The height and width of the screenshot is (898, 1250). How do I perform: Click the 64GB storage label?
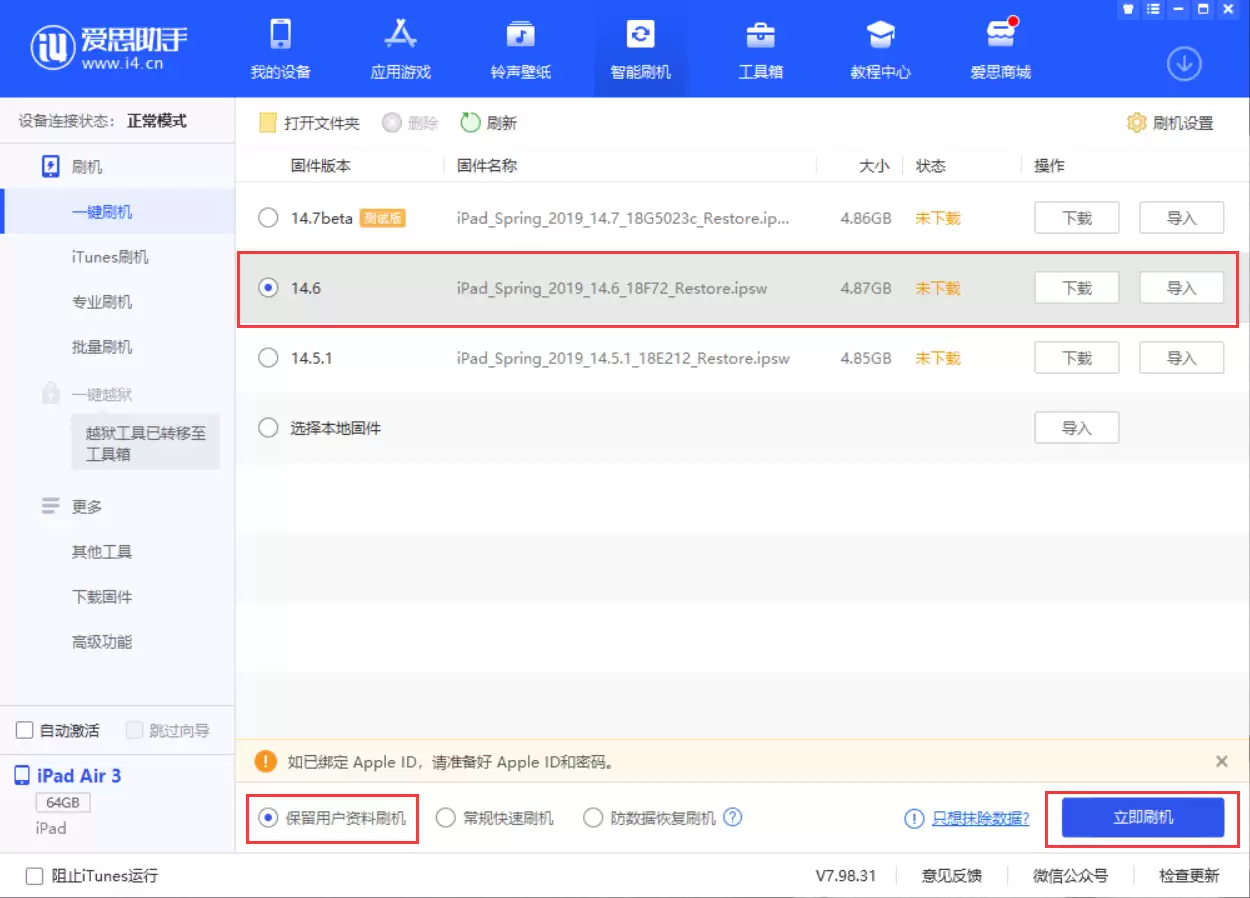(63, 803)
